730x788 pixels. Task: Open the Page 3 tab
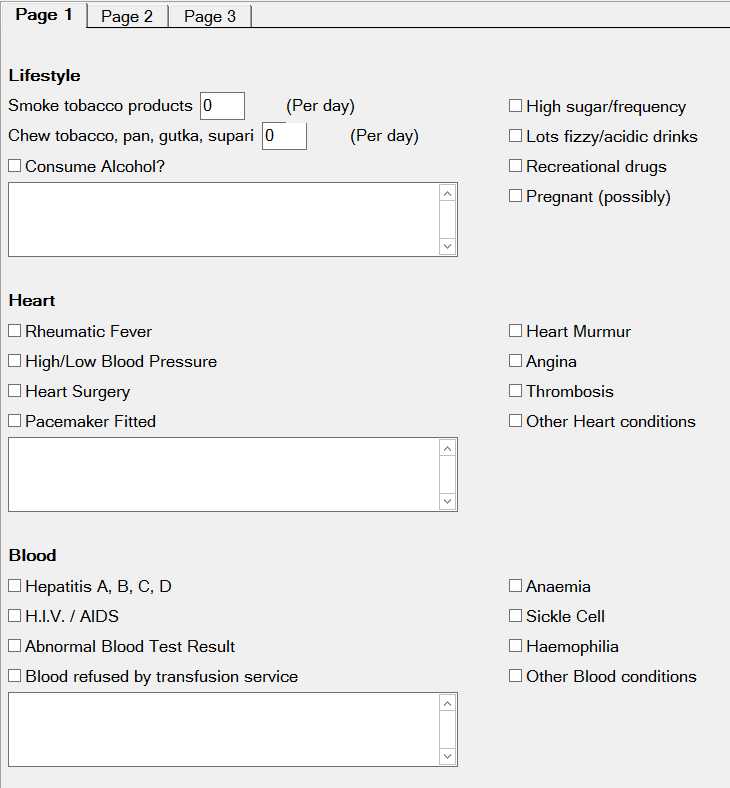coord(210,17)
